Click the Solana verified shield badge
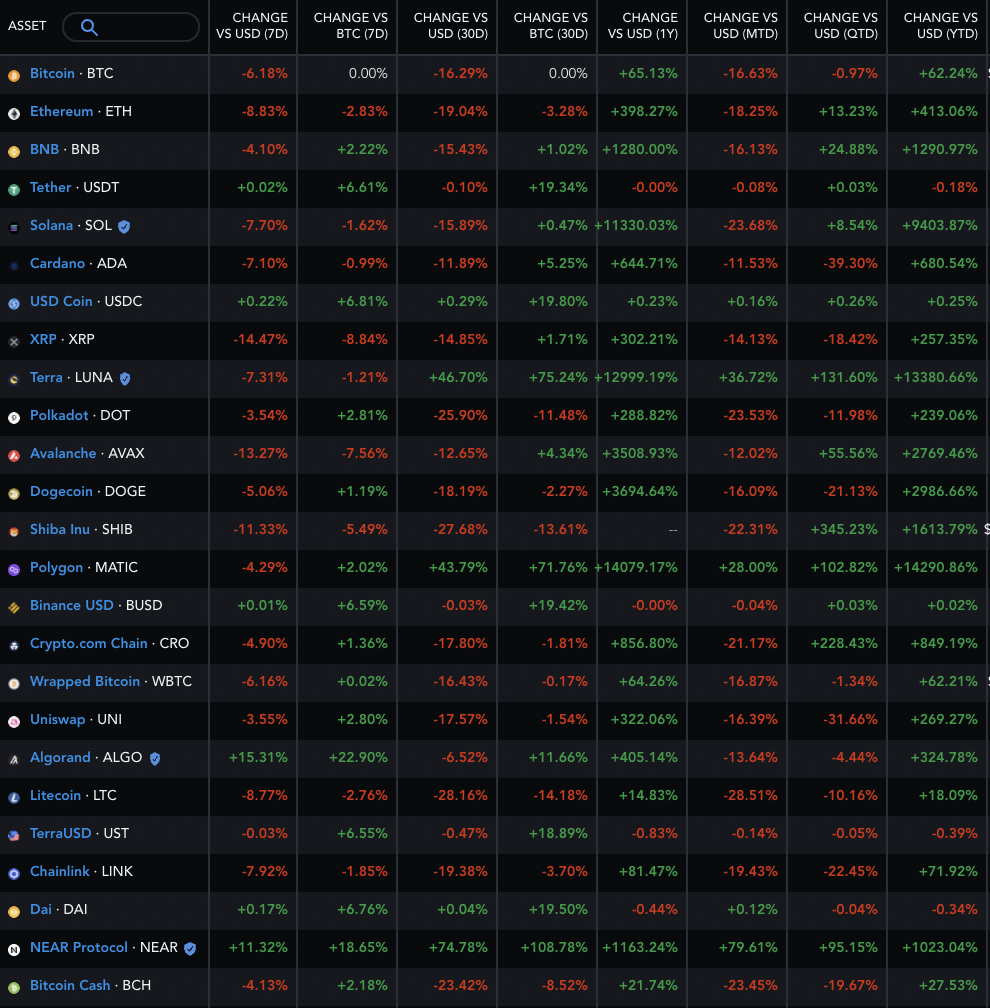 tap(124, 226)
